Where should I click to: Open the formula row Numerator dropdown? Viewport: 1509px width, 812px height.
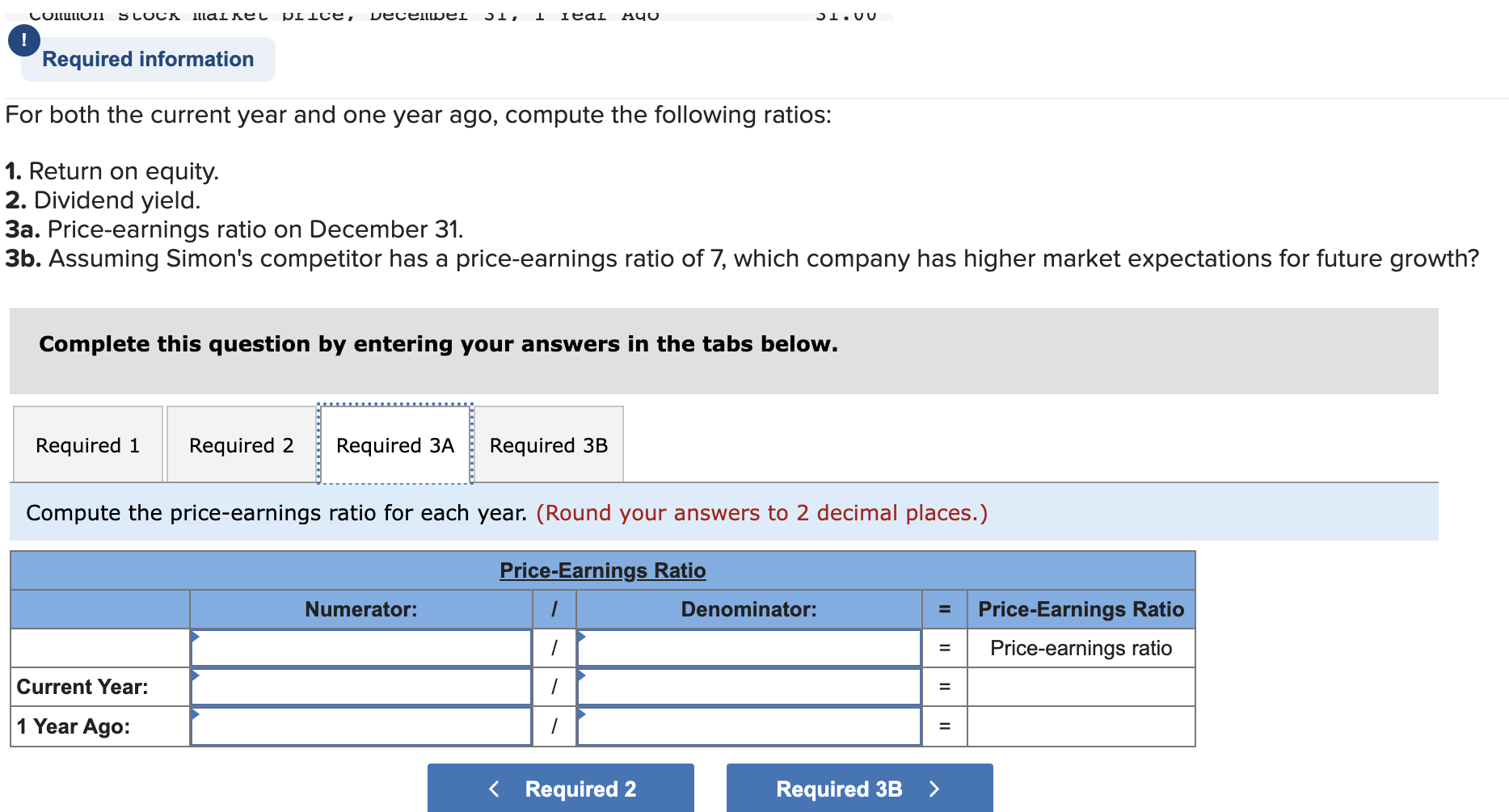(x=361, y=648)
